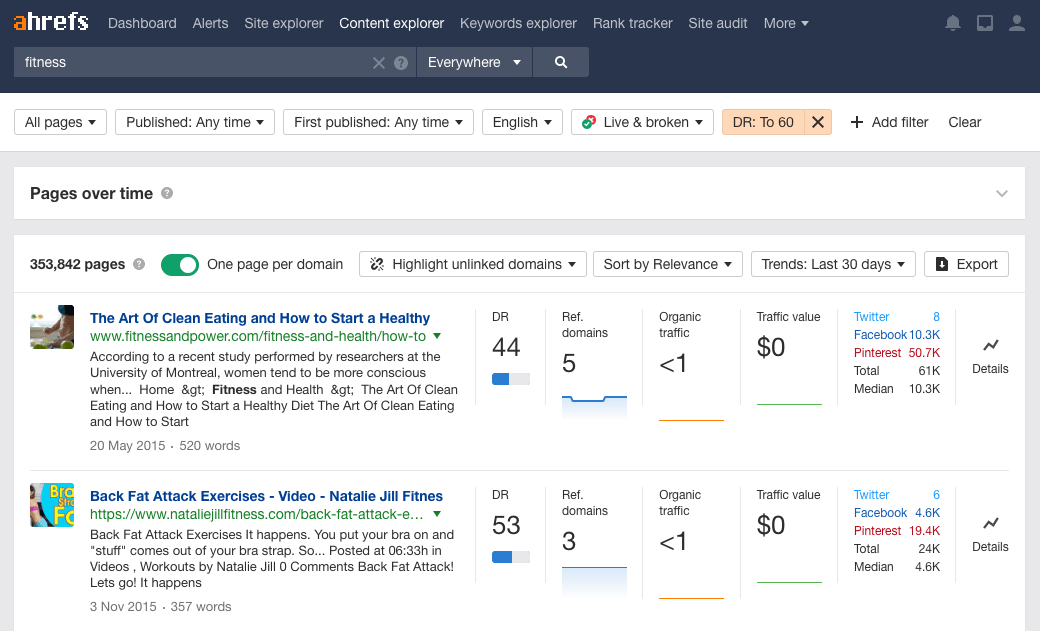
Task: Click the Highlight unlinked domains icon
Action: click(377, 264)
